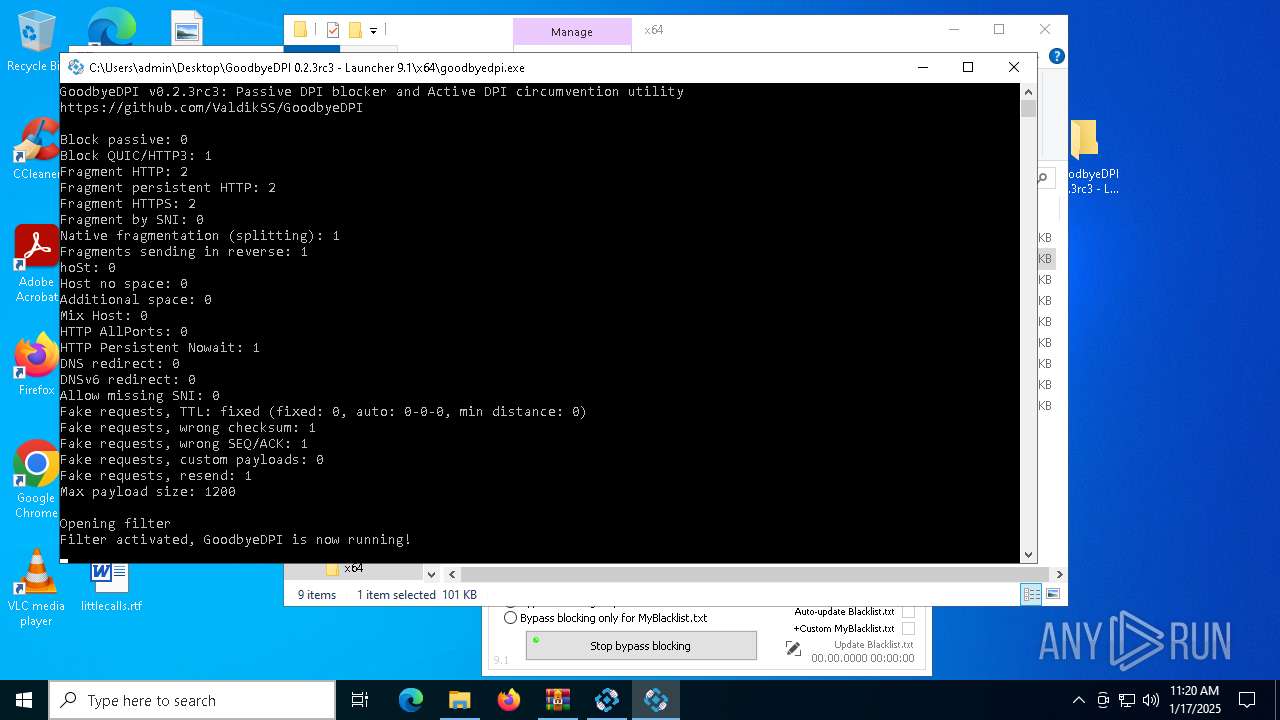
Task: Open VLC media player desktop shortcut
Action: 36,587
